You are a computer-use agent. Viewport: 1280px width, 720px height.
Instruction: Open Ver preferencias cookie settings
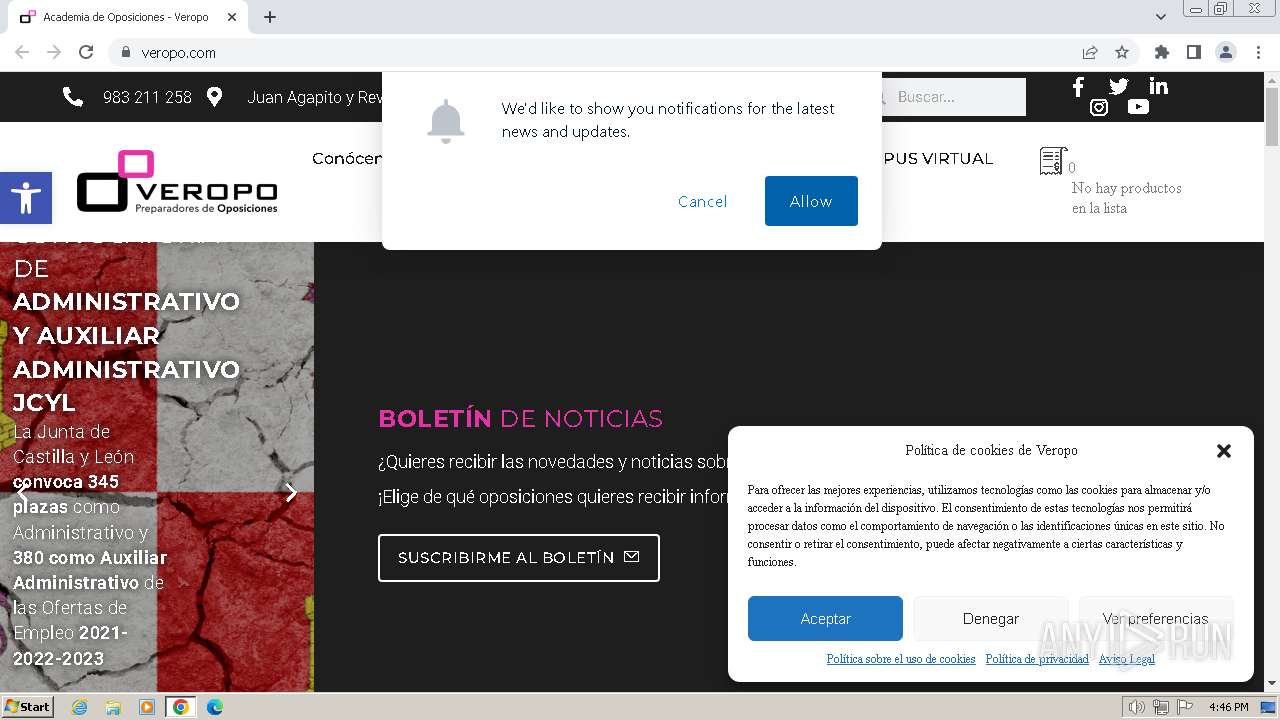pyautogui.click(x=1155, y=619)
